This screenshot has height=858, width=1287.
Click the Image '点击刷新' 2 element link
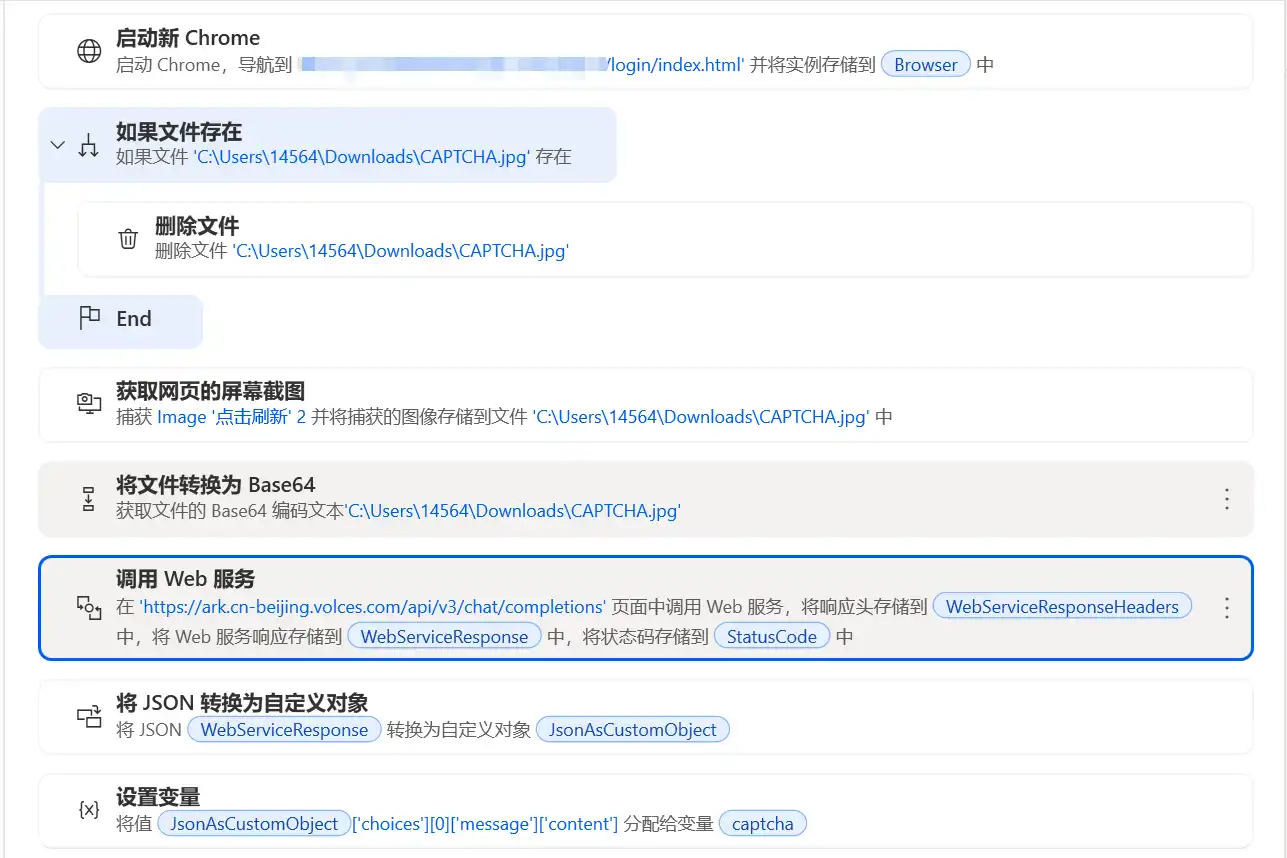[x=231, y=417]
